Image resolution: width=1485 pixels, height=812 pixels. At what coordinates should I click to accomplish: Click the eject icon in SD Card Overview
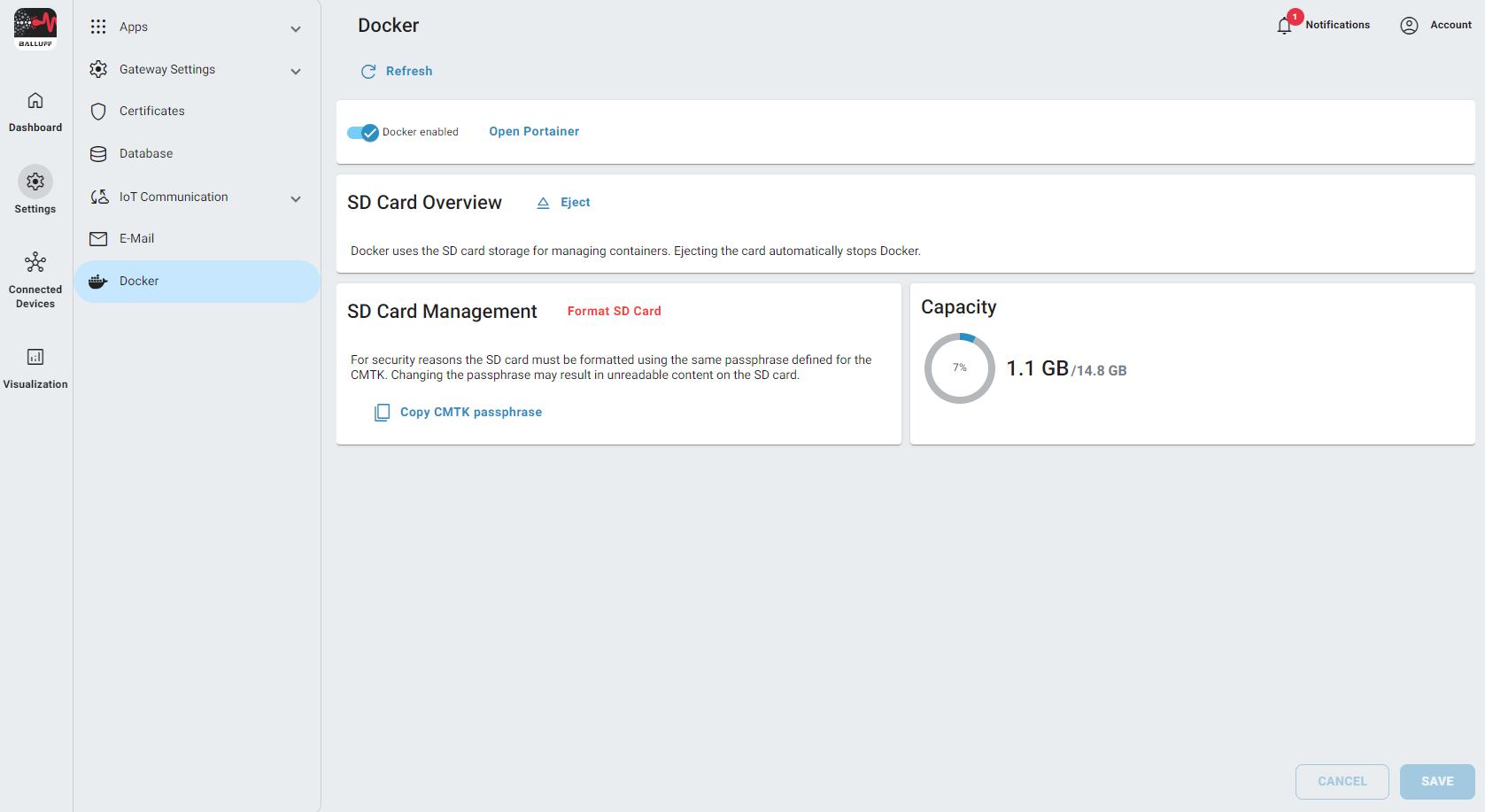pos(543,203)
